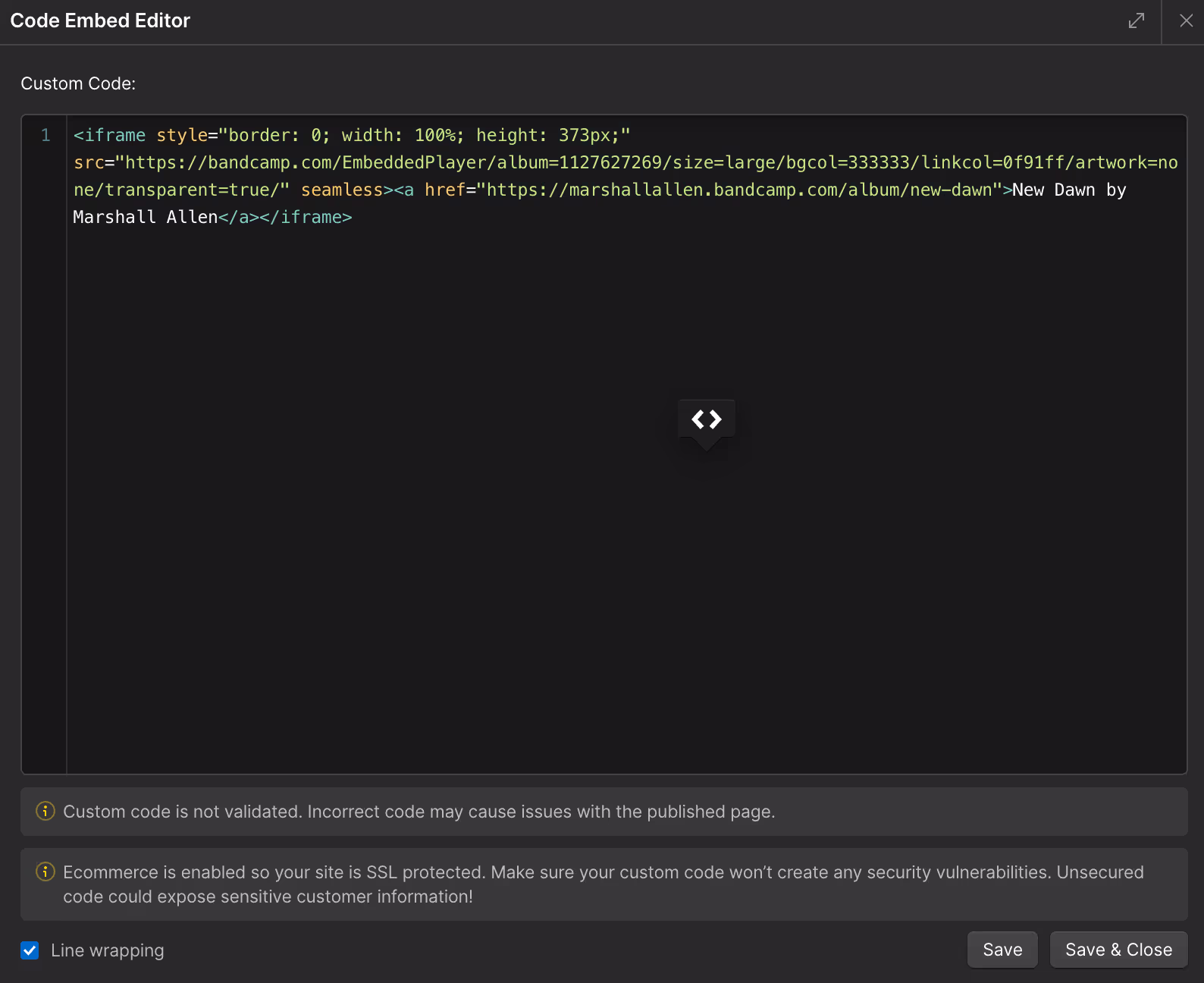Close the Code Embed Editor

click(1187, 21)
